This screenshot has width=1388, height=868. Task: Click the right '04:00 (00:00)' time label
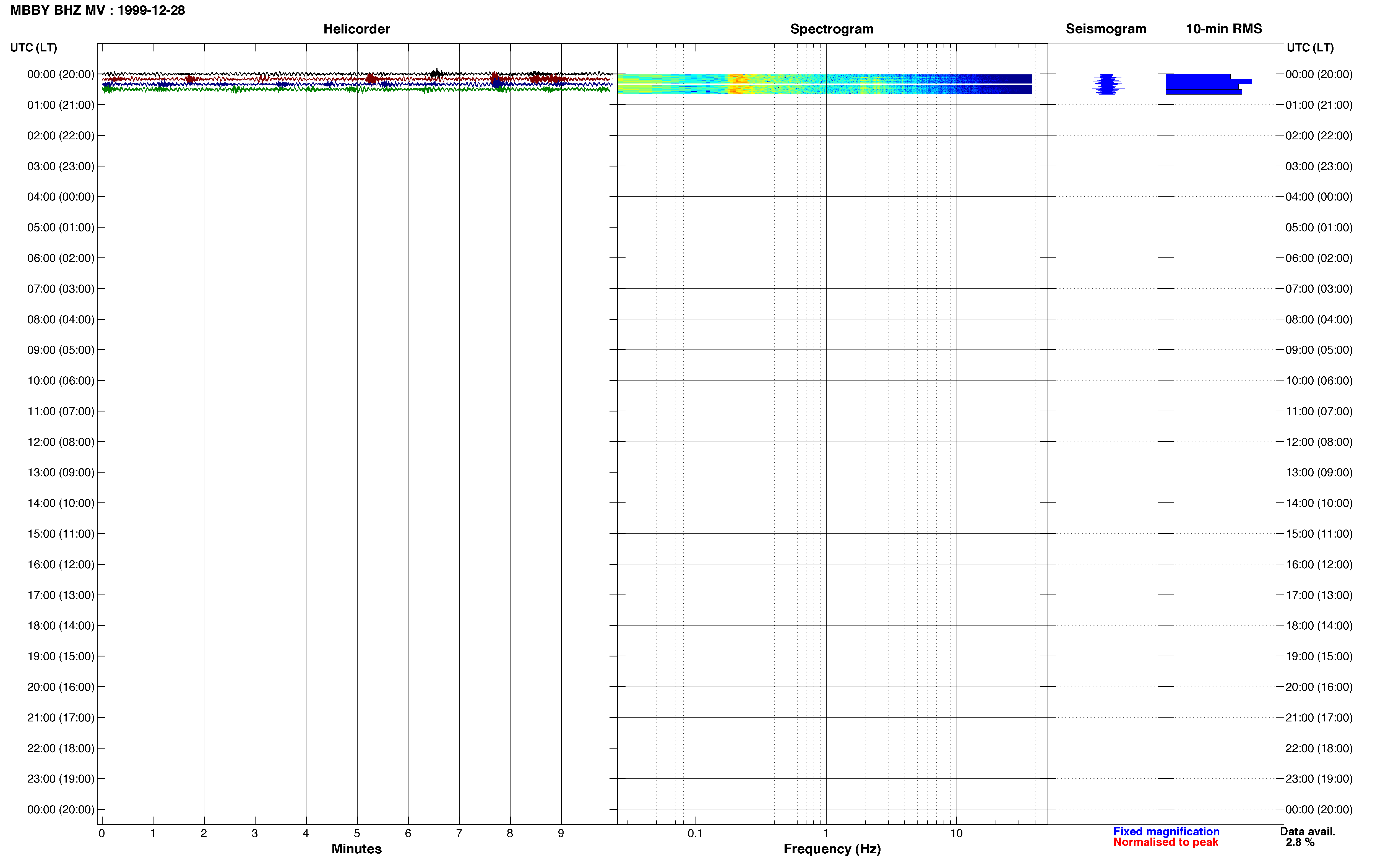point(1319,197)
